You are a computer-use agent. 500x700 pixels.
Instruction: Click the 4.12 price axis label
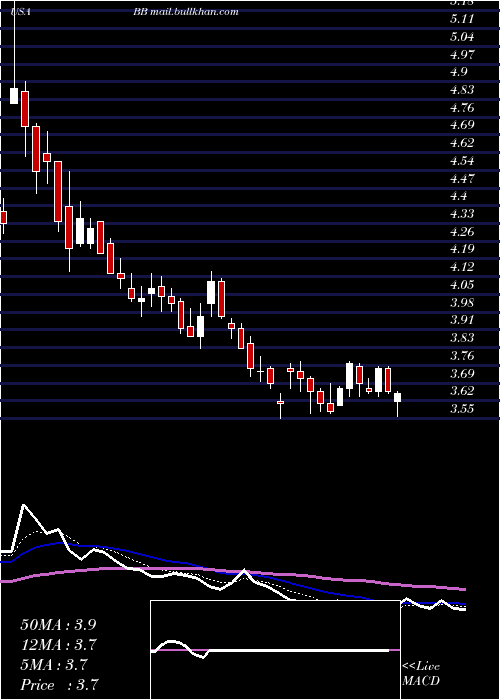(462, 267)
